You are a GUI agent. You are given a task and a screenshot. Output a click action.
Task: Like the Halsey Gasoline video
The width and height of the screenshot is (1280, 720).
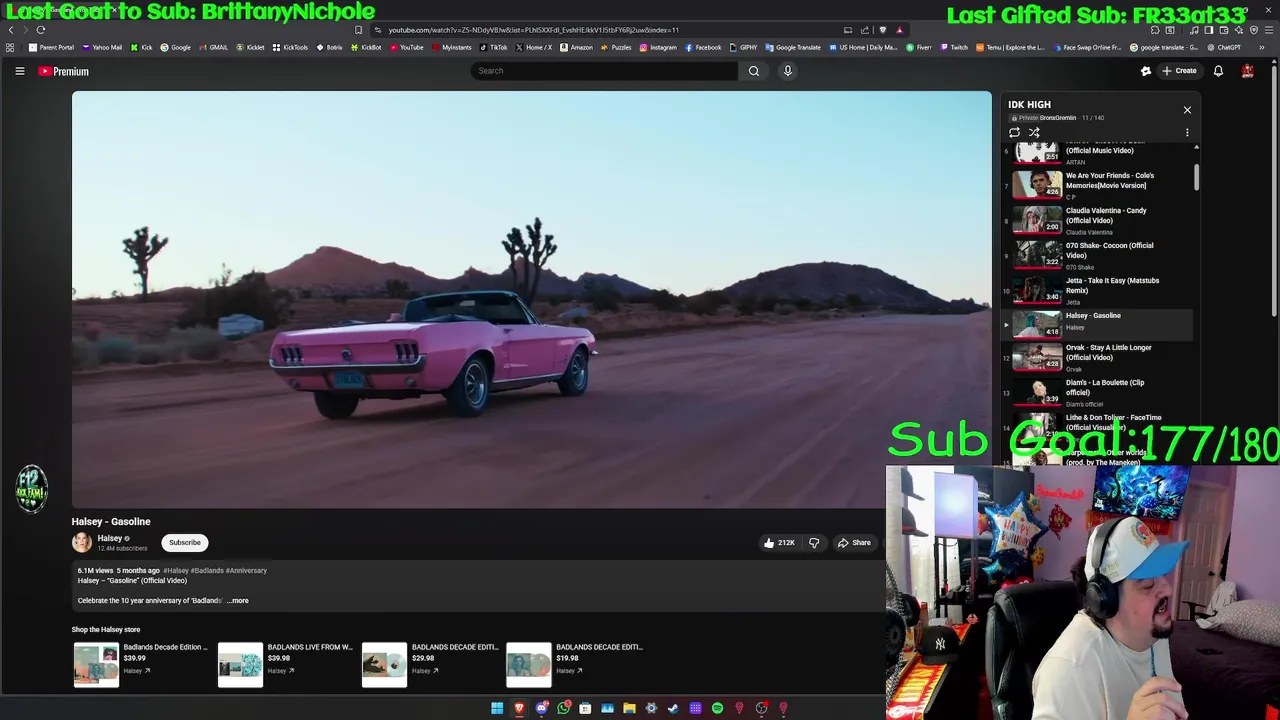[x=778, y=543]
